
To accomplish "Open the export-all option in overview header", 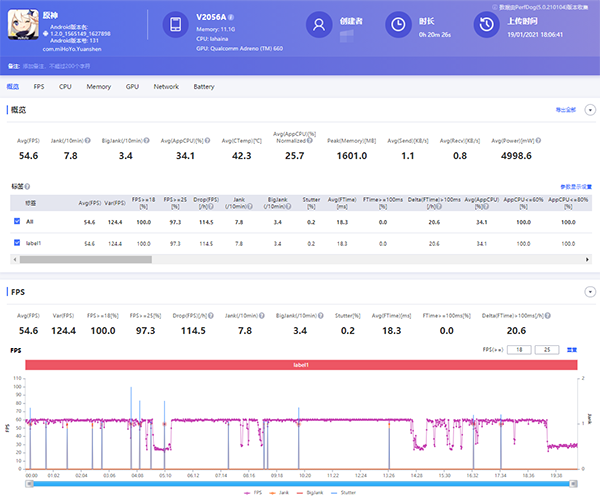I will (x=565, y=109).
